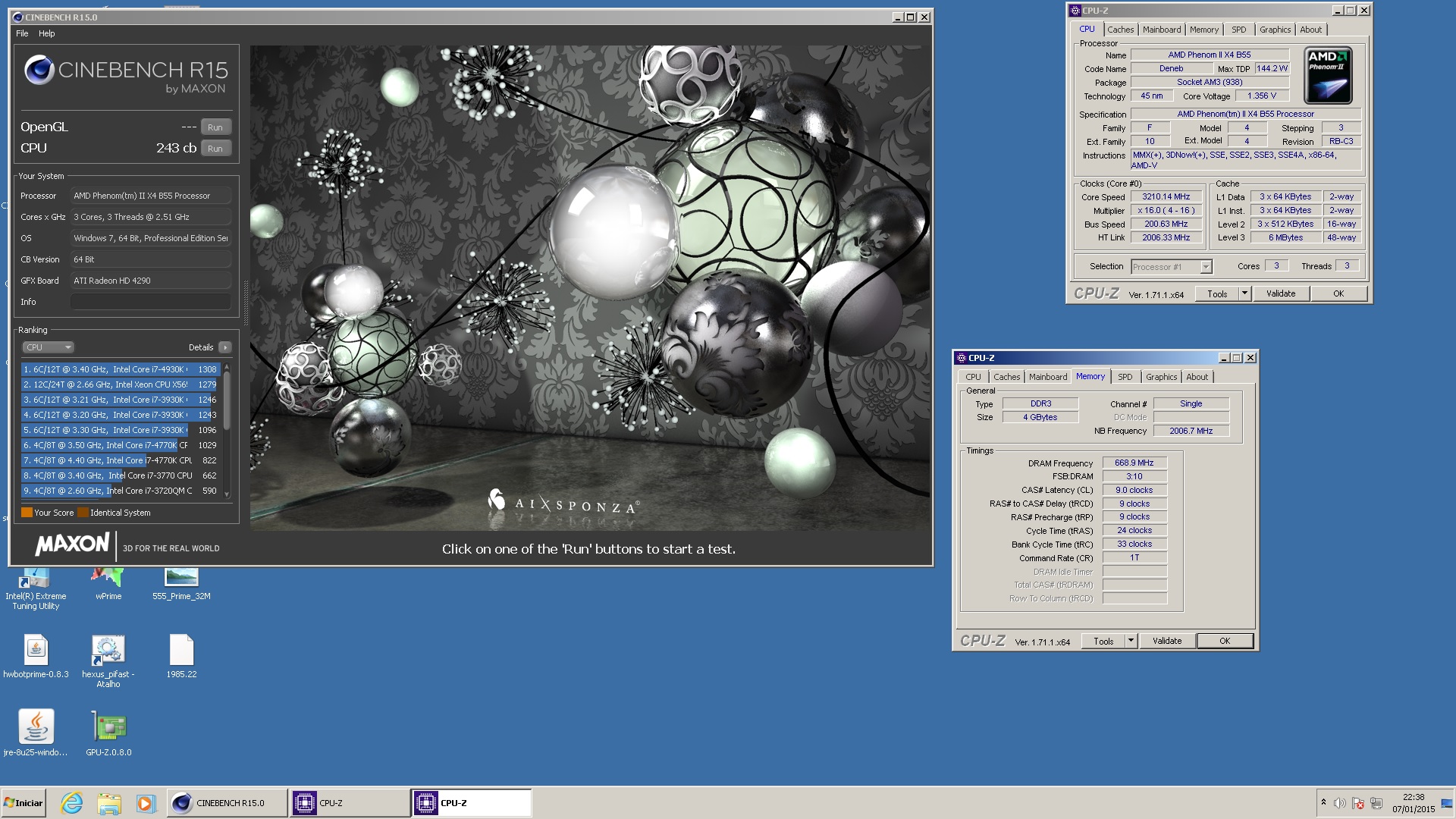Image resolution: width=1456 pixels, height=819 pixels.
Task: Open the GPU-Z.0.8.0 desktop icon
Action: pos(108,733)
